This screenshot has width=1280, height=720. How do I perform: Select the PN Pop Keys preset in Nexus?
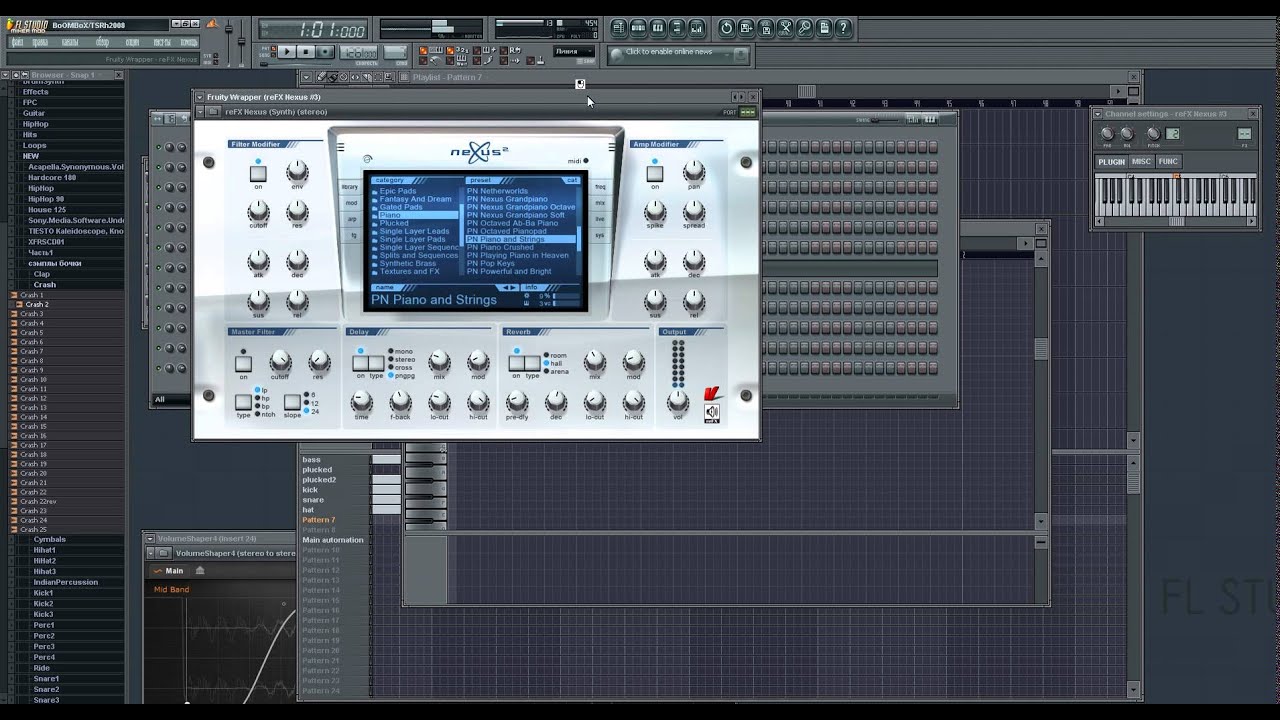click(x=490, y=263)
